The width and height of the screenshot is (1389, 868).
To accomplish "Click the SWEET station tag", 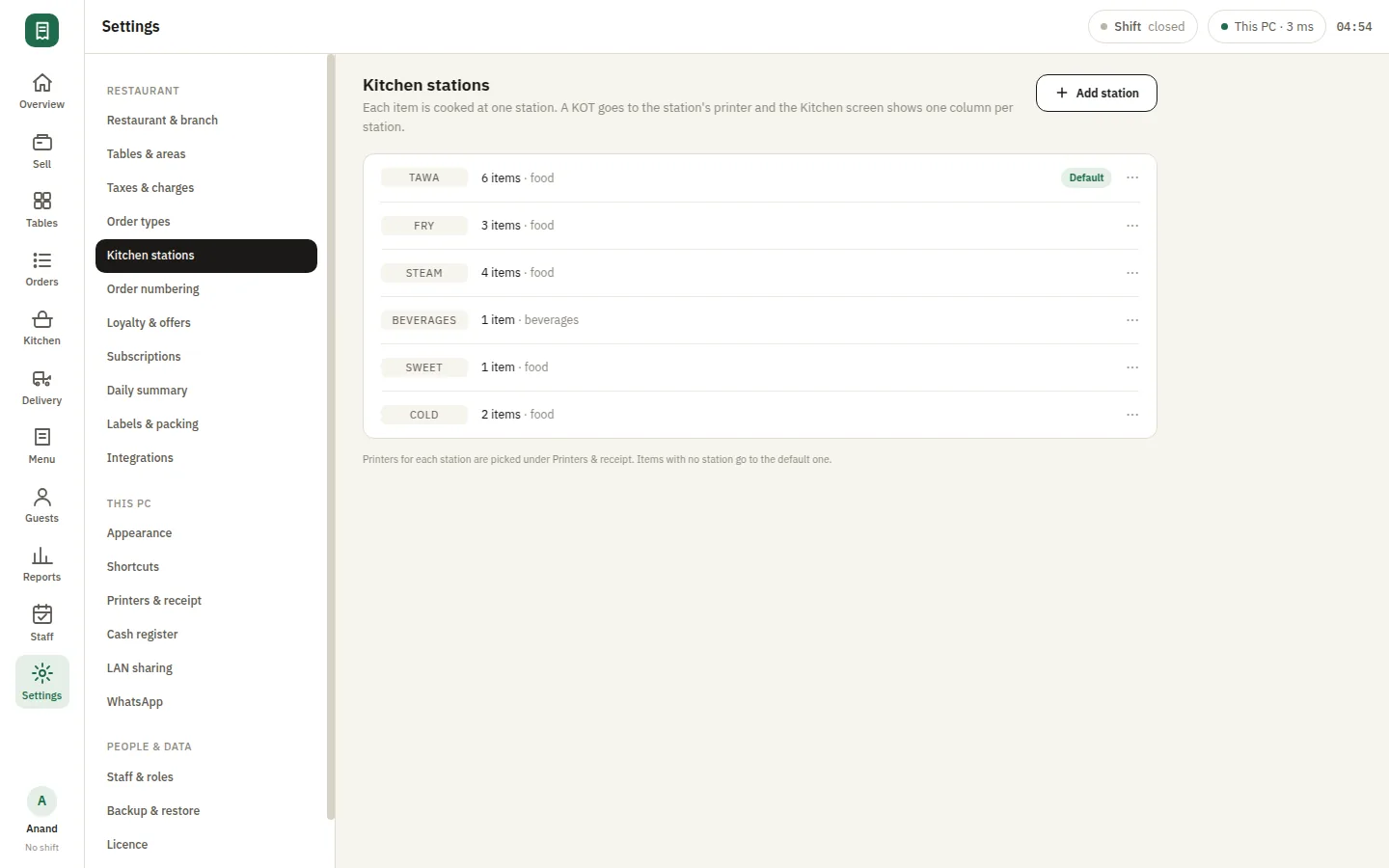I will pyautogui.click(x=424, y=367).
